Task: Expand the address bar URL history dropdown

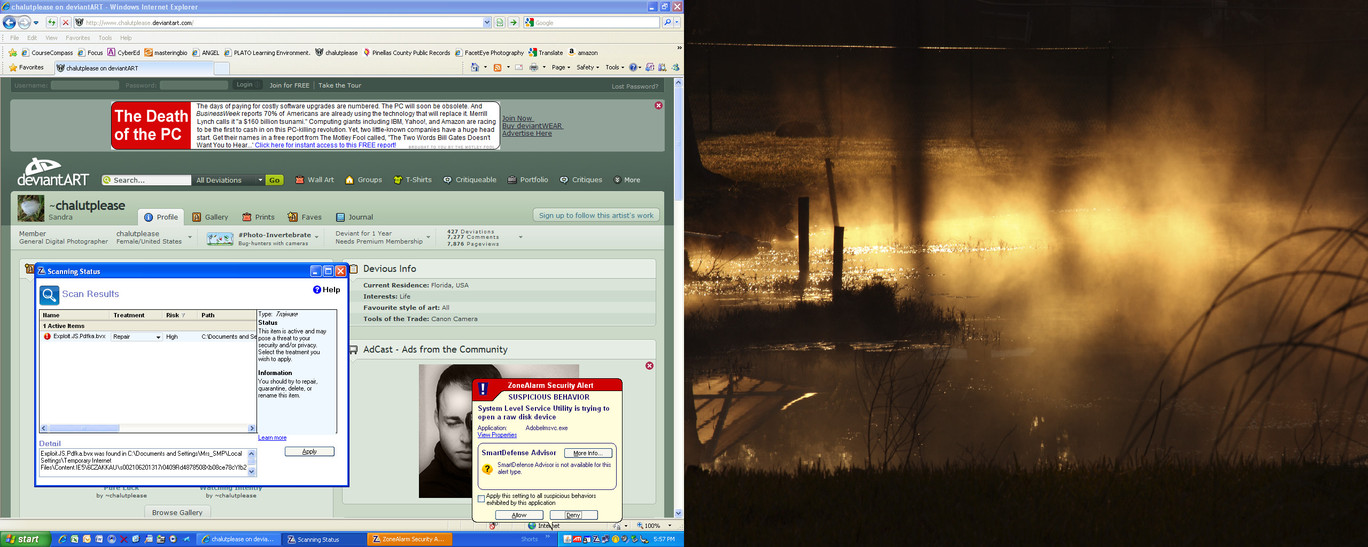Action: pos(487,22)
